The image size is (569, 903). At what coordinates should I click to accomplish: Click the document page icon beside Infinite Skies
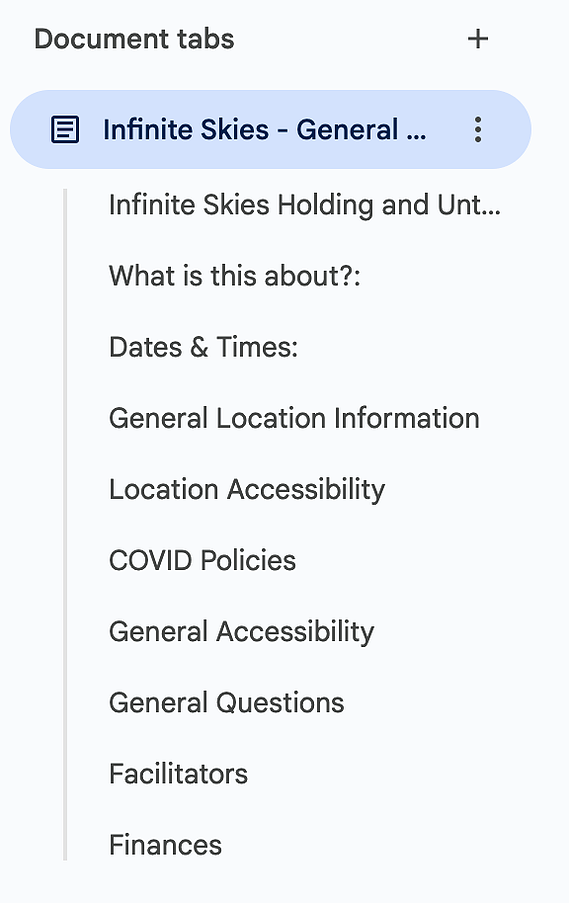click(65, 130)
